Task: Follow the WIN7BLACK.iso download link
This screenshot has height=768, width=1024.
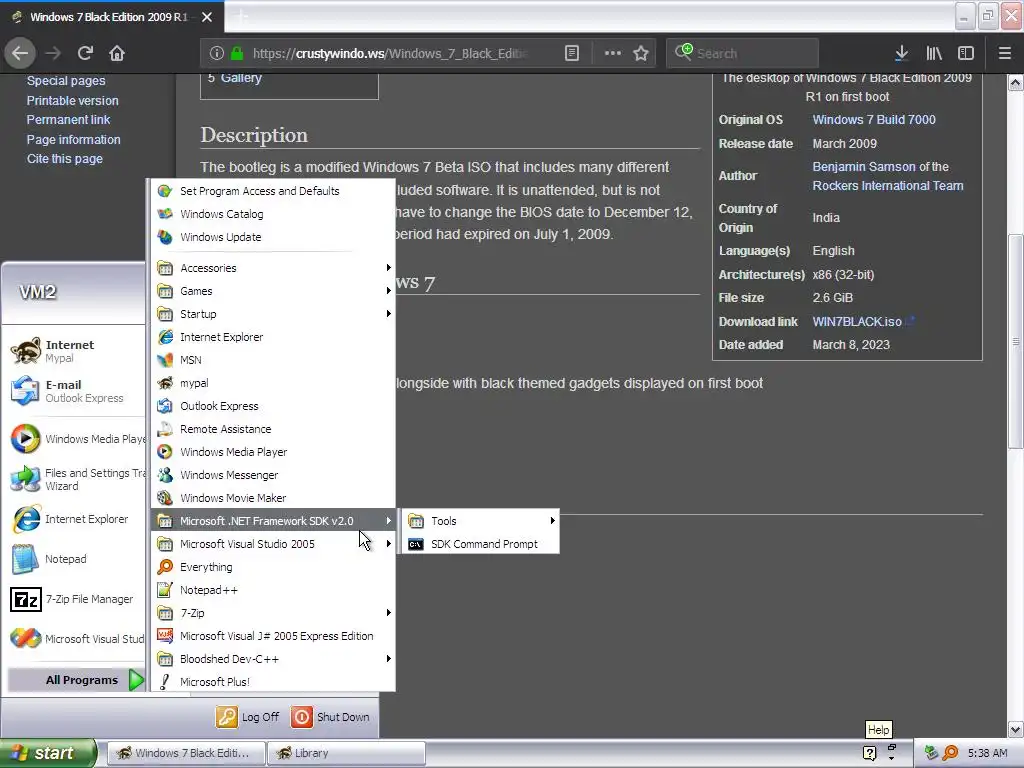Action: pyautogui.click(x=857, y=321)
